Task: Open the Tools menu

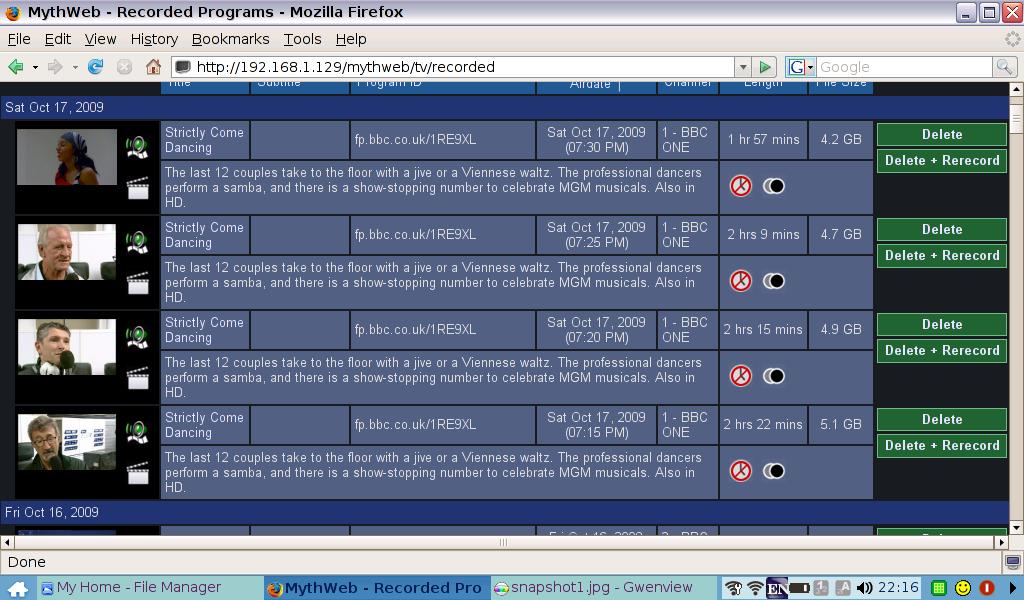Action: [302, 39]
